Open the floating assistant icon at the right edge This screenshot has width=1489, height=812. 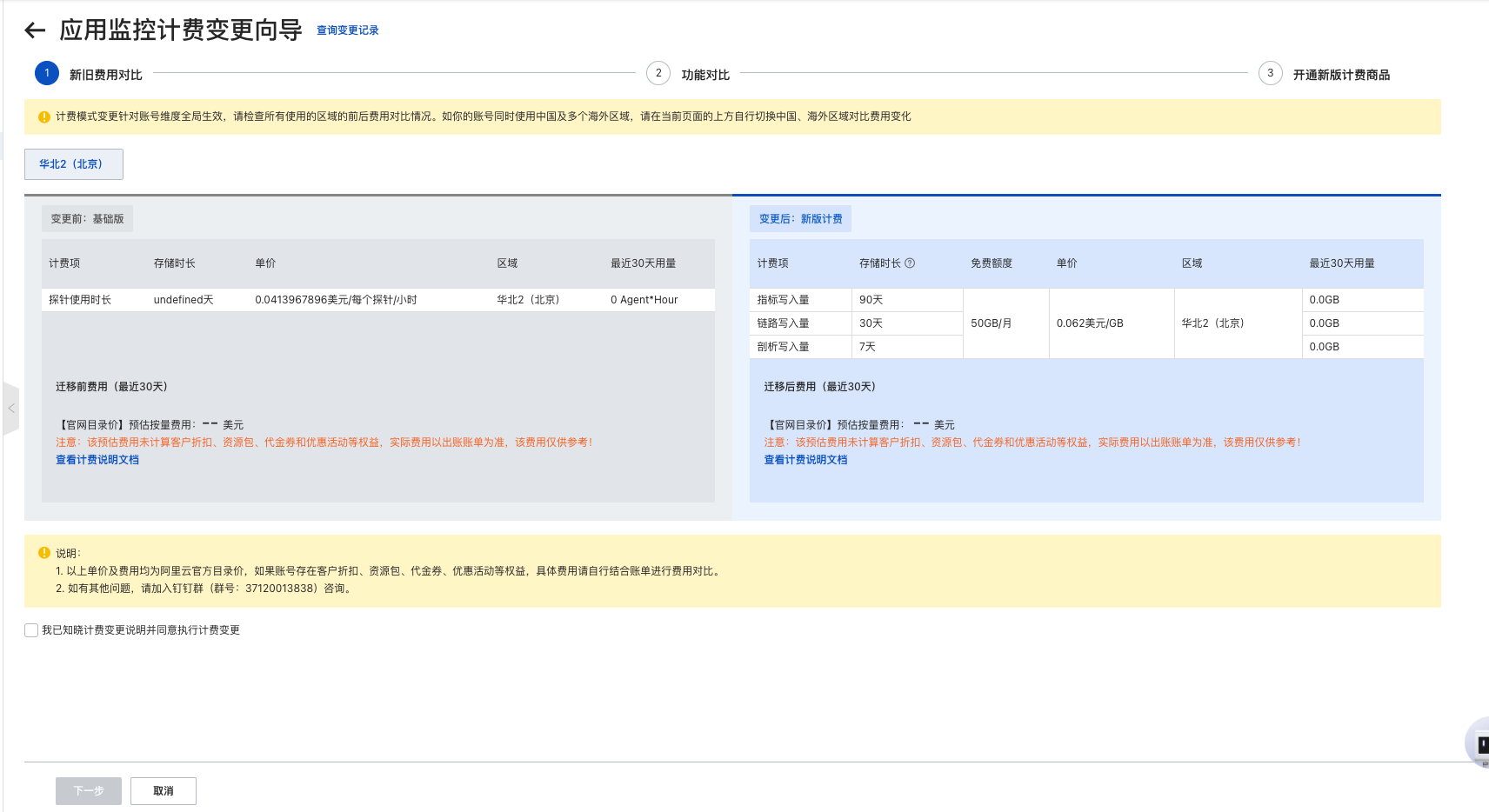click(x=1479, y=743)
